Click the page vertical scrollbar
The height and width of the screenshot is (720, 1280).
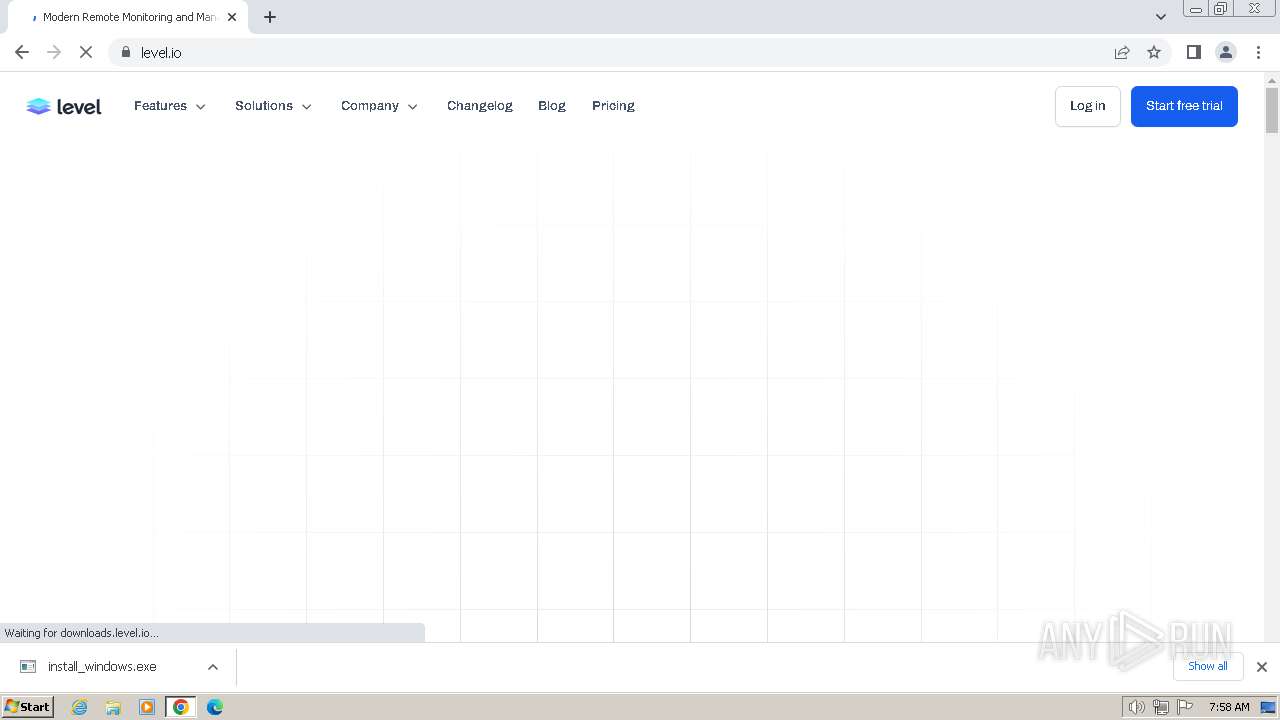pyautogui.click(x=1272, y=110)
